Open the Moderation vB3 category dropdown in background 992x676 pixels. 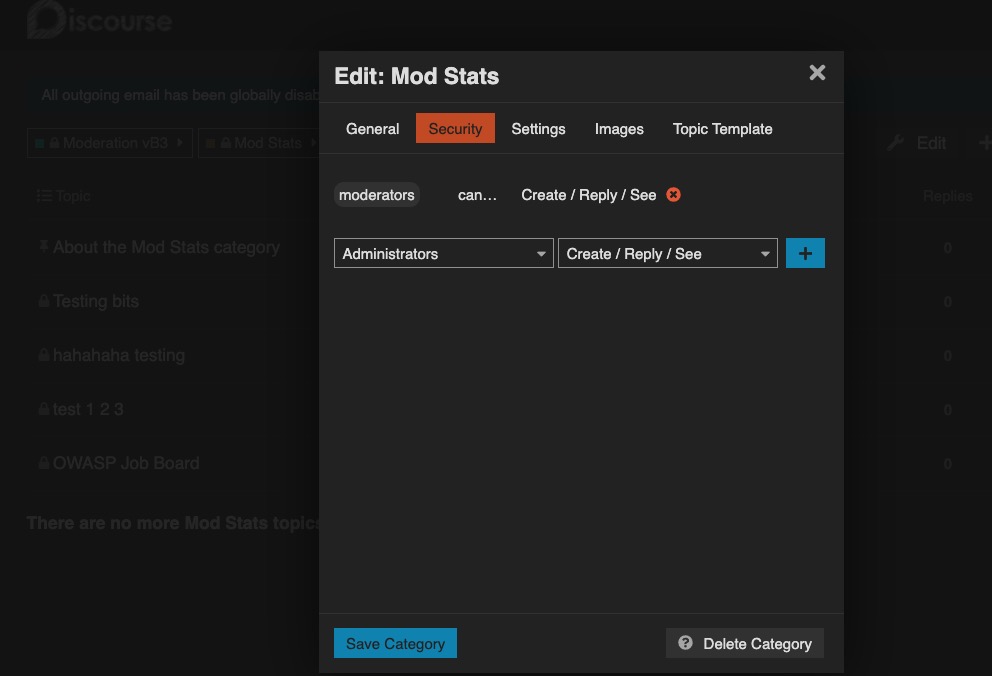pos(109,143)
